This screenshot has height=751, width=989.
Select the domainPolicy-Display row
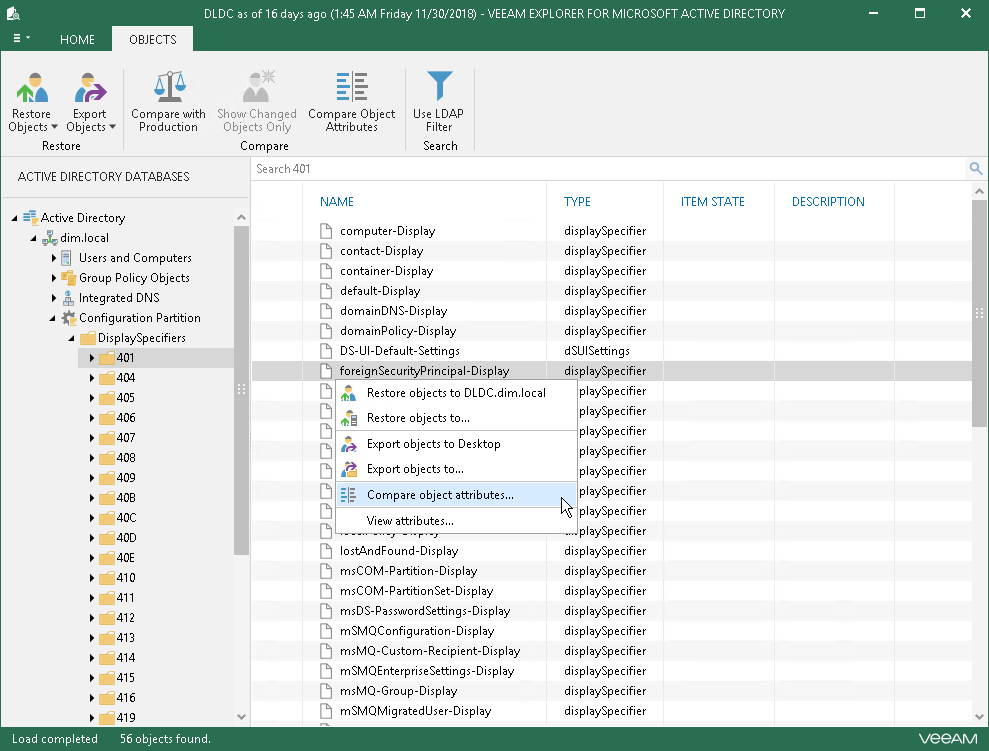(x=612, y=331)
